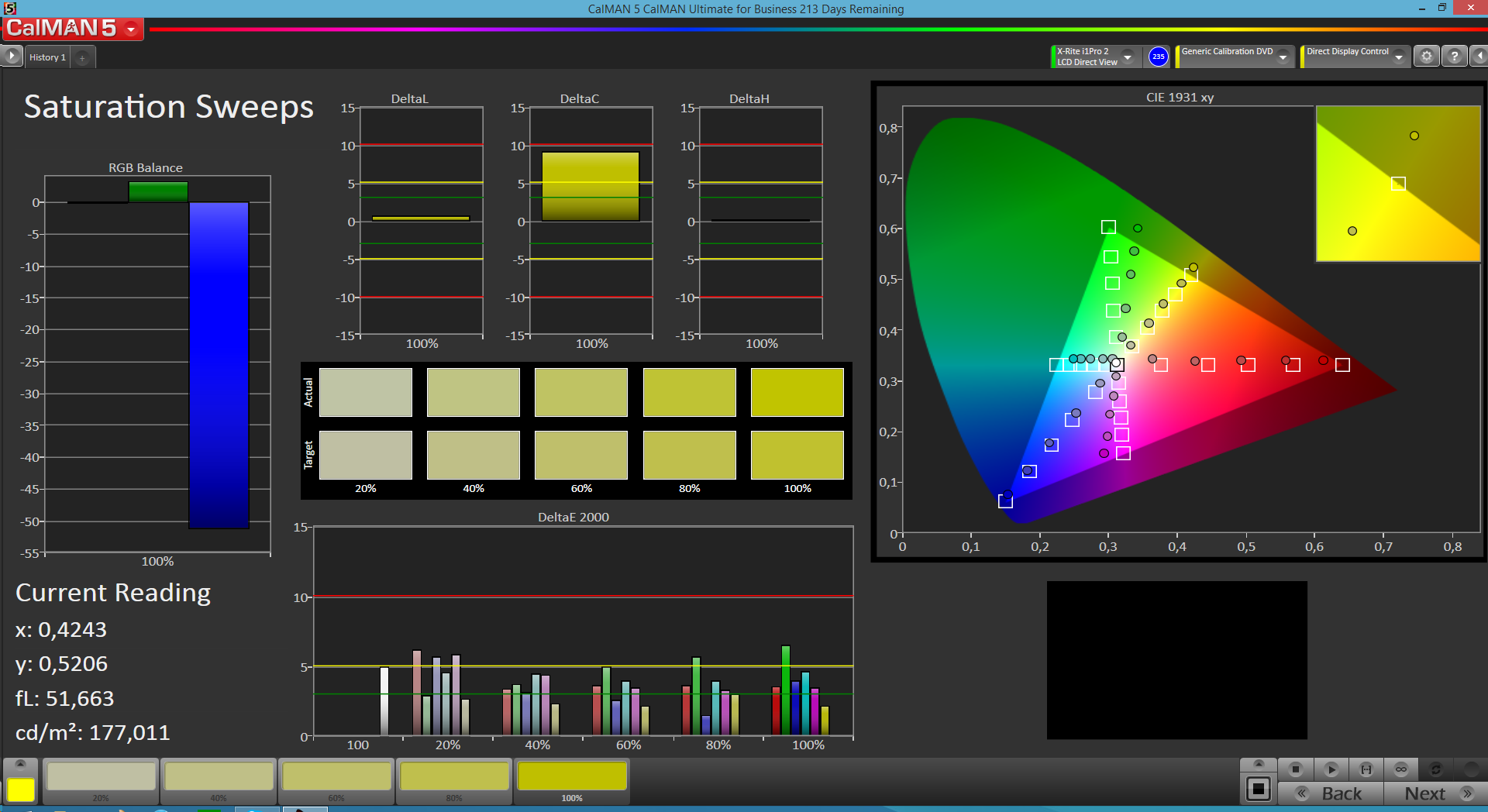Screen dimensions: 1488x812
Task: Click the 100% green bar in DeltaE 2000 chart
Action: tap(786, 690)
